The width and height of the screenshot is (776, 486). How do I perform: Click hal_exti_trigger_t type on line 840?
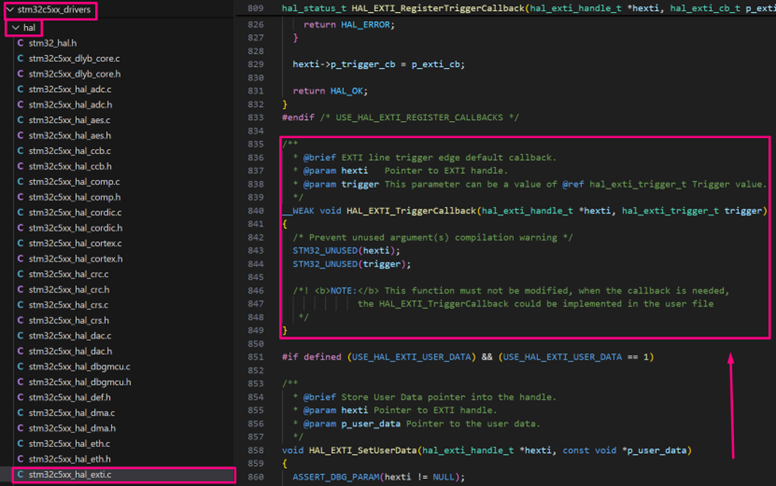click(x=670, y=211)
